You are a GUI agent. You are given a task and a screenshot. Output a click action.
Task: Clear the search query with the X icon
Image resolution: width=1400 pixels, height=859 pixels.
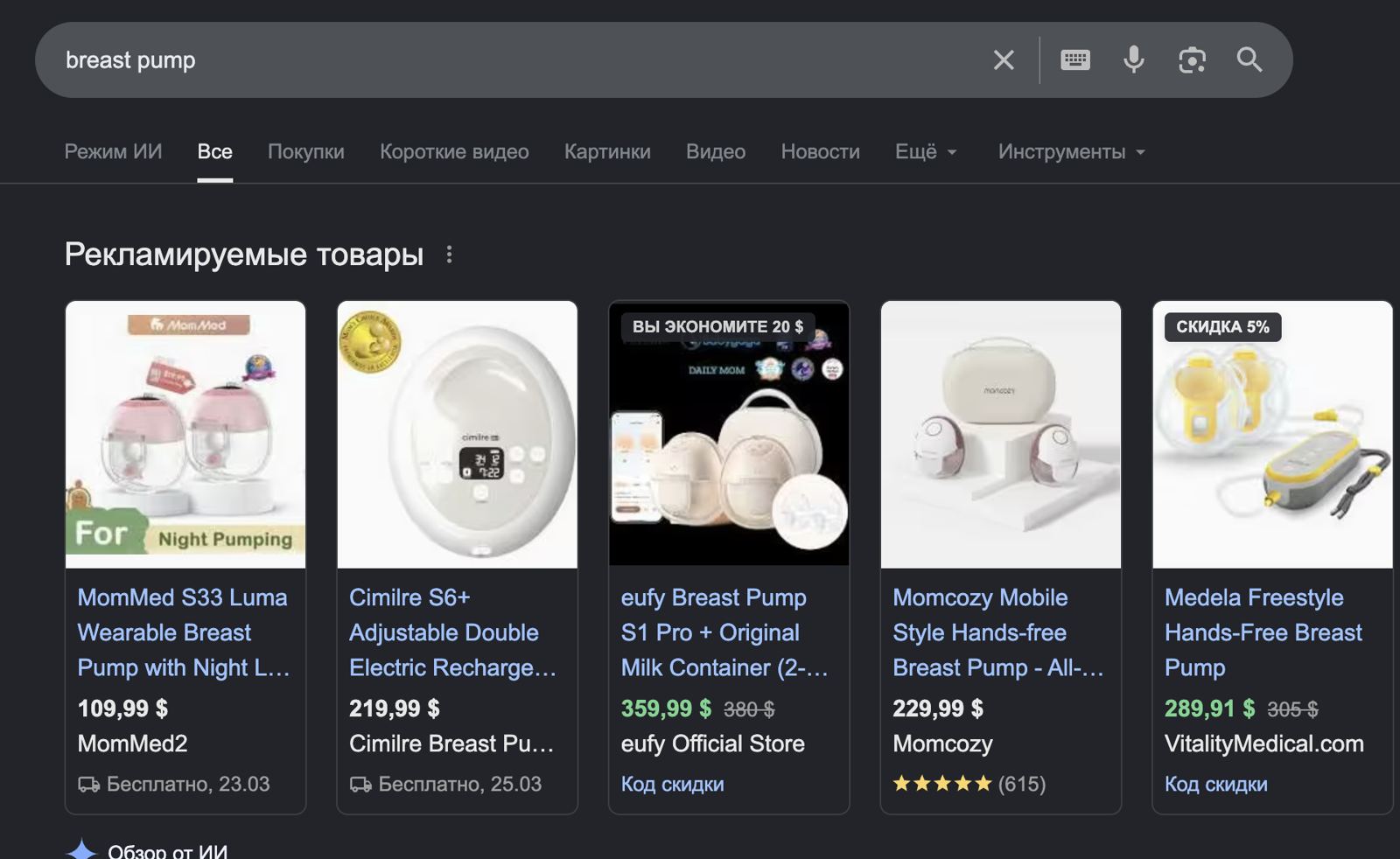coord(1004,59)
